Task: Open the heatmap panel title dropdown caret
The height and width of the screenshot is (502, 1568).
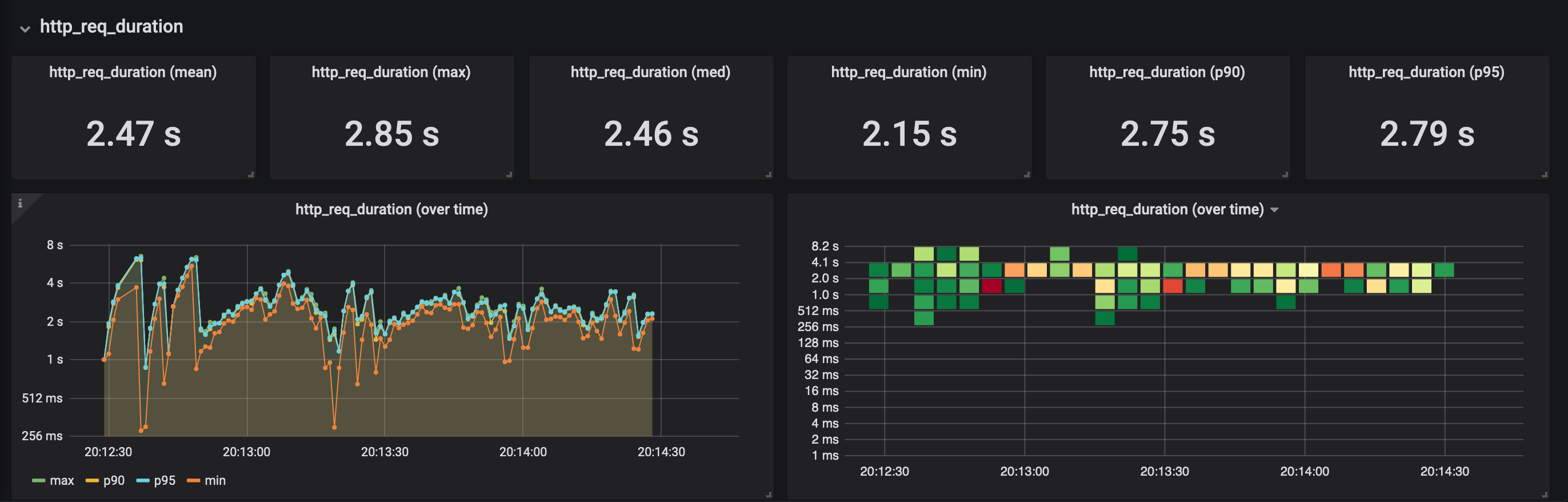Action: pos(1275,210)
